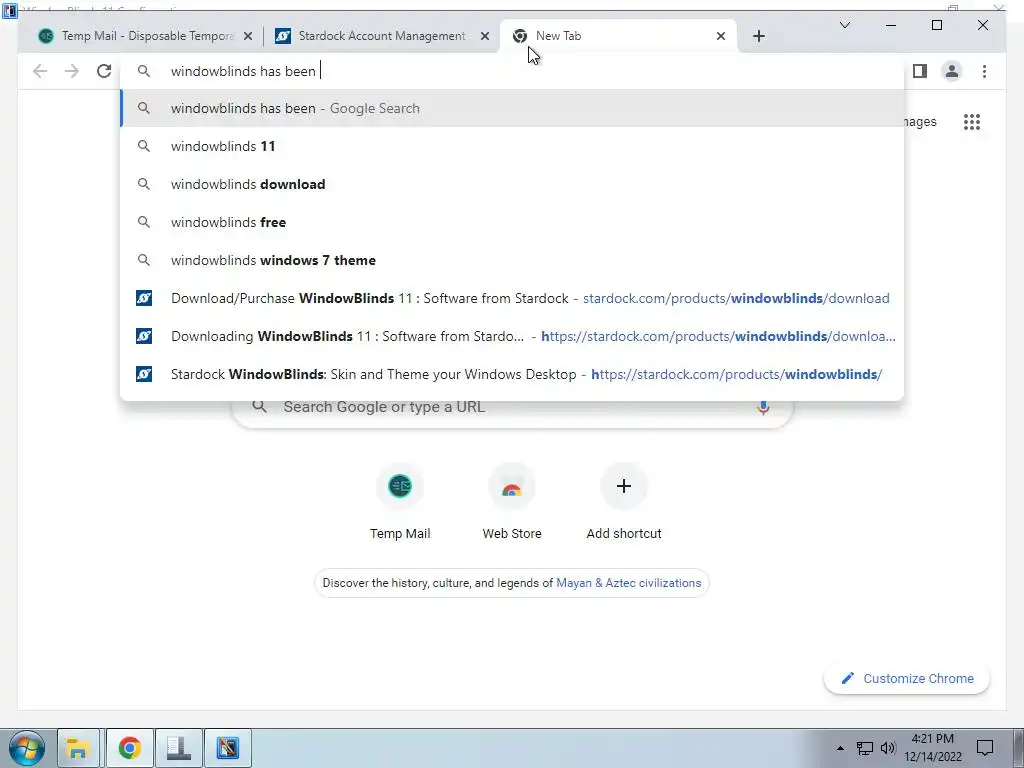1024x768 pixels.
Task: Open the Temp Mail shortcut
Action: click(400, 502)
